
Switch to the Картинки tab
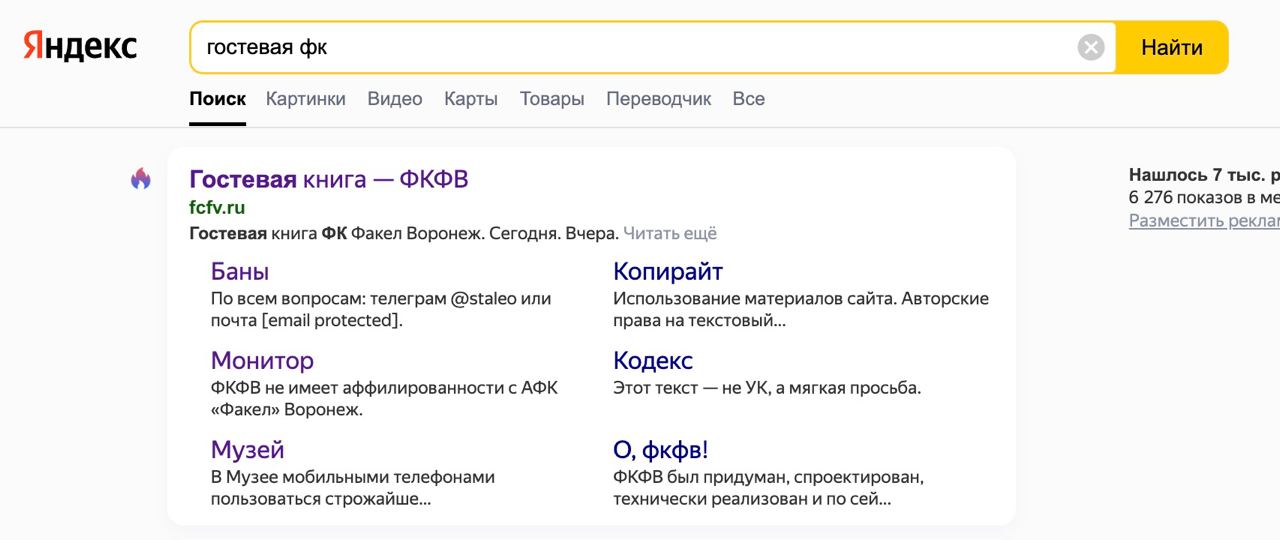305,99
